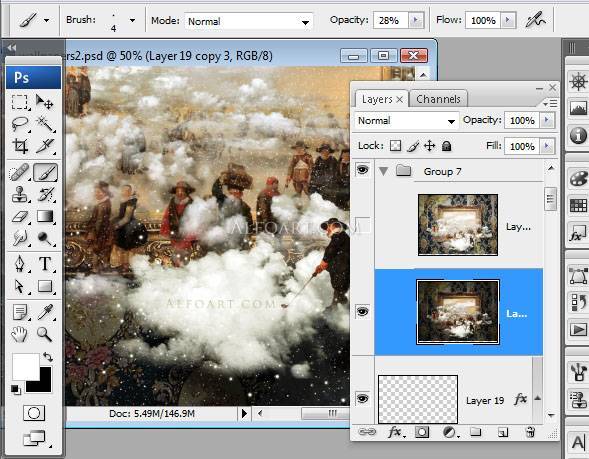
Task: Select the Pen tool
Action: tap(20, 264)
